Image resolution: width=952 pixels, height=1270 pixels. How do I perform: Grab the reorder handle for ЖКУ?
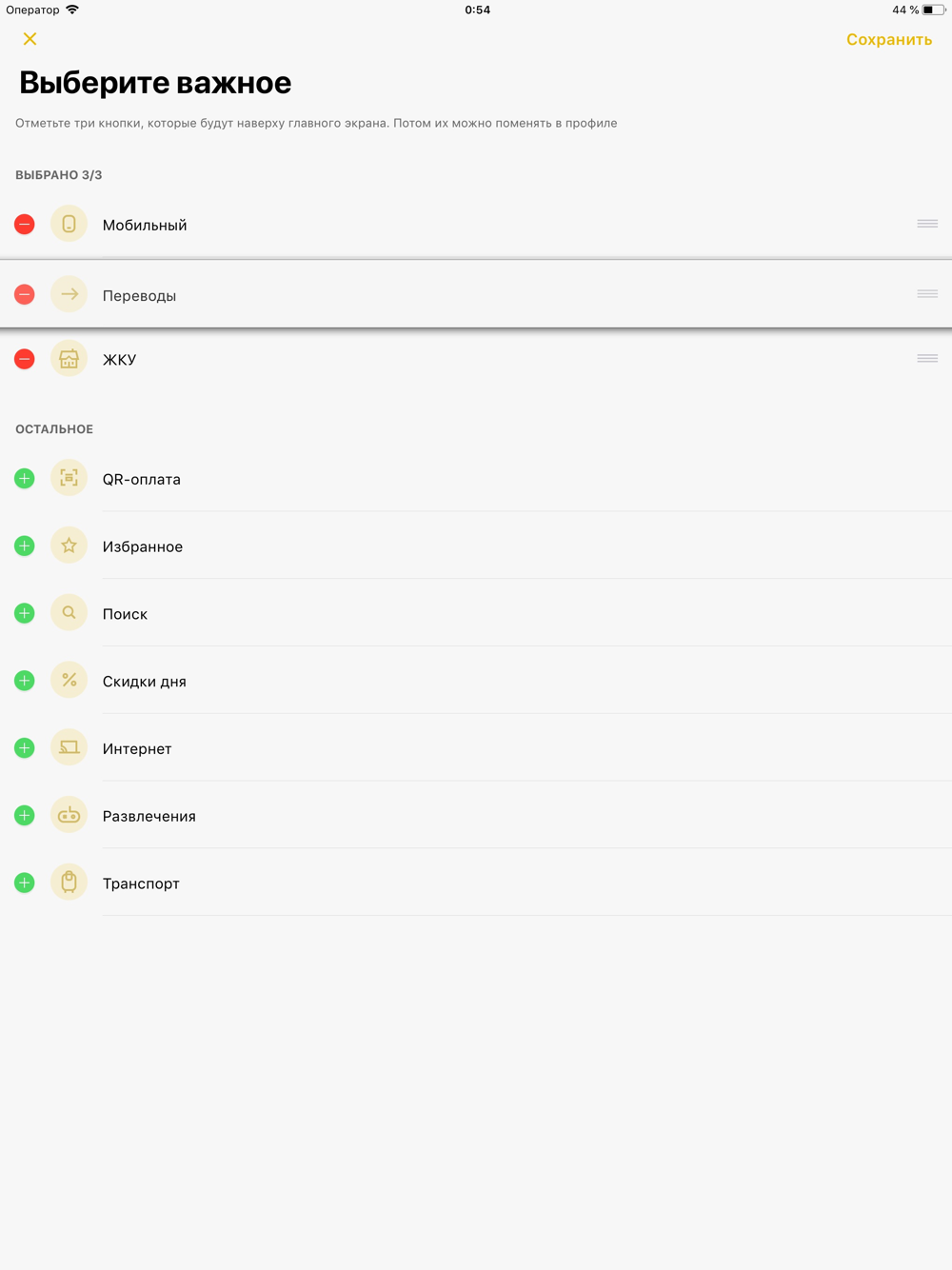927,359
